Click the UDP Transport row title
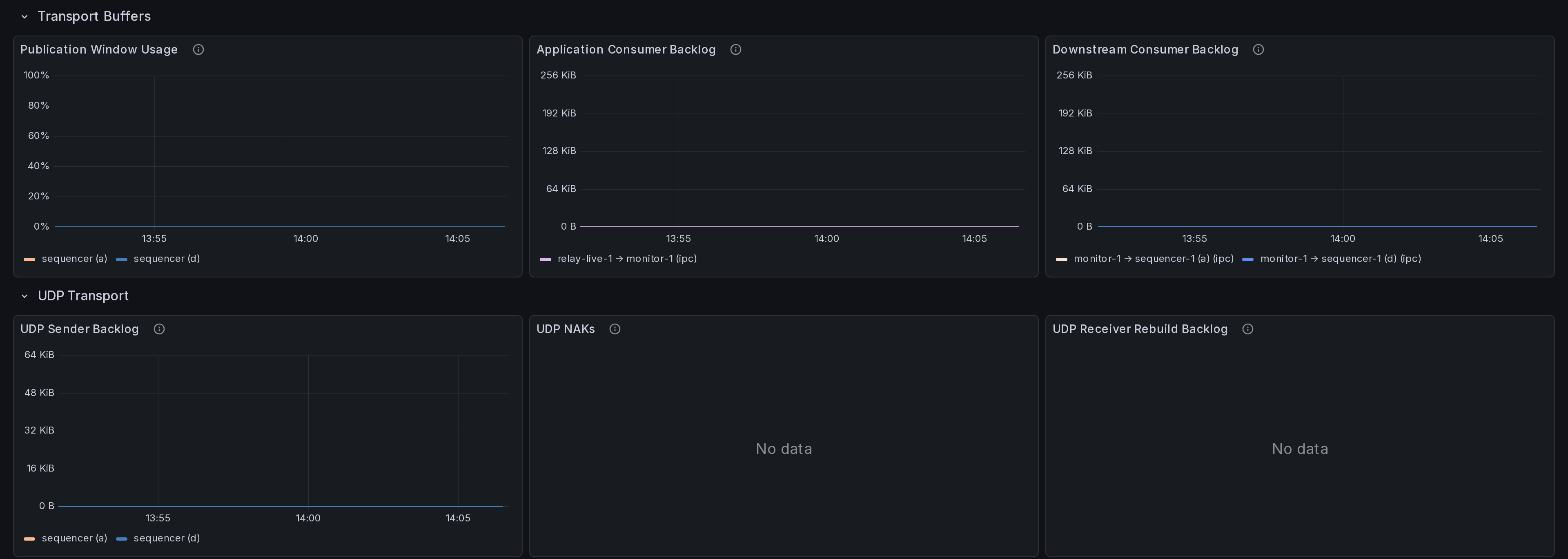 [x=83, y=296]
